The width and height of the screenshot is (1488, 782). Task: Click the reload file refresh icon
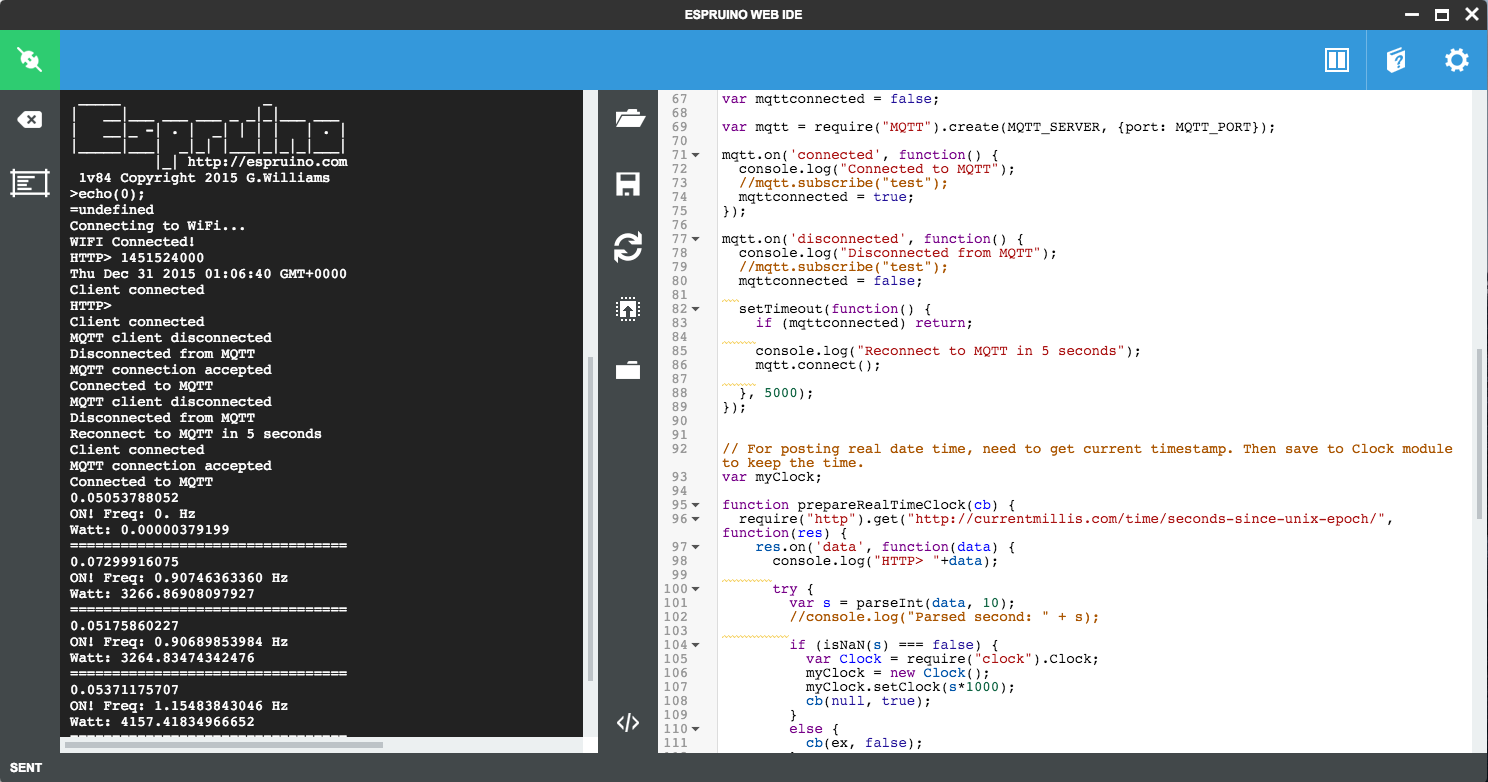628,247
